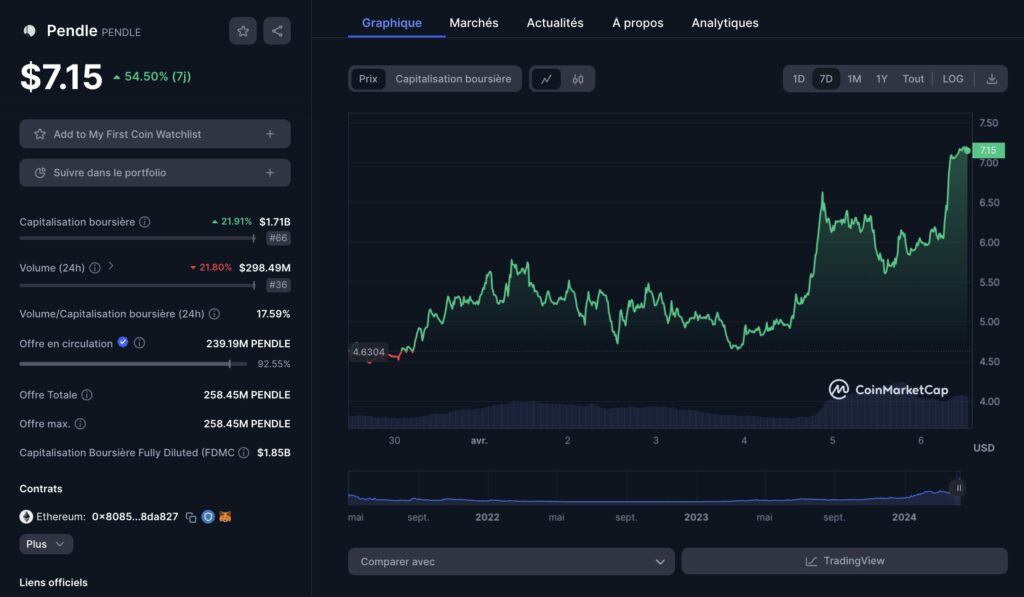Open the Graphique tab
The width and height of the screenshot is (1024, 597).
(x=392, y=23)
